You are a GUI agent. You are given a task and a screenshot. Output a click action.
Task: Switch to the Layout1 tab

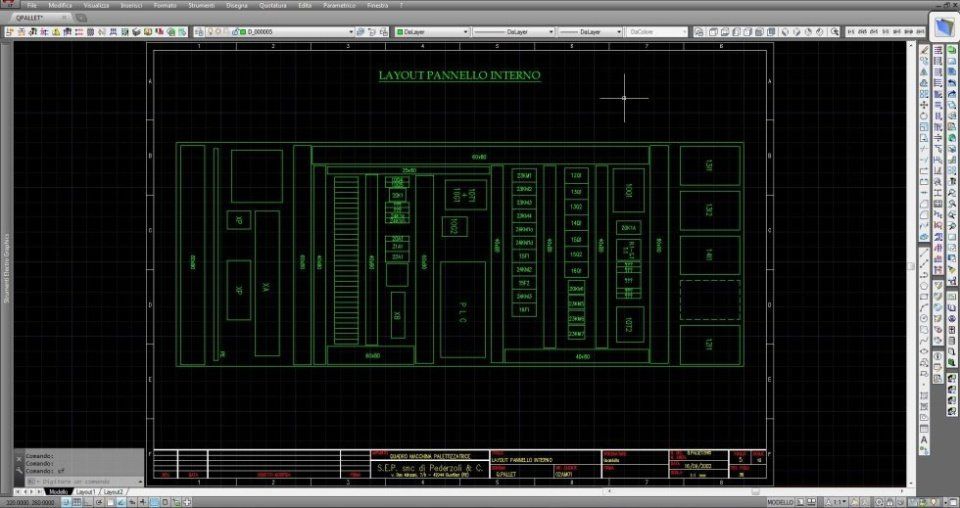[x=85, y=492]
